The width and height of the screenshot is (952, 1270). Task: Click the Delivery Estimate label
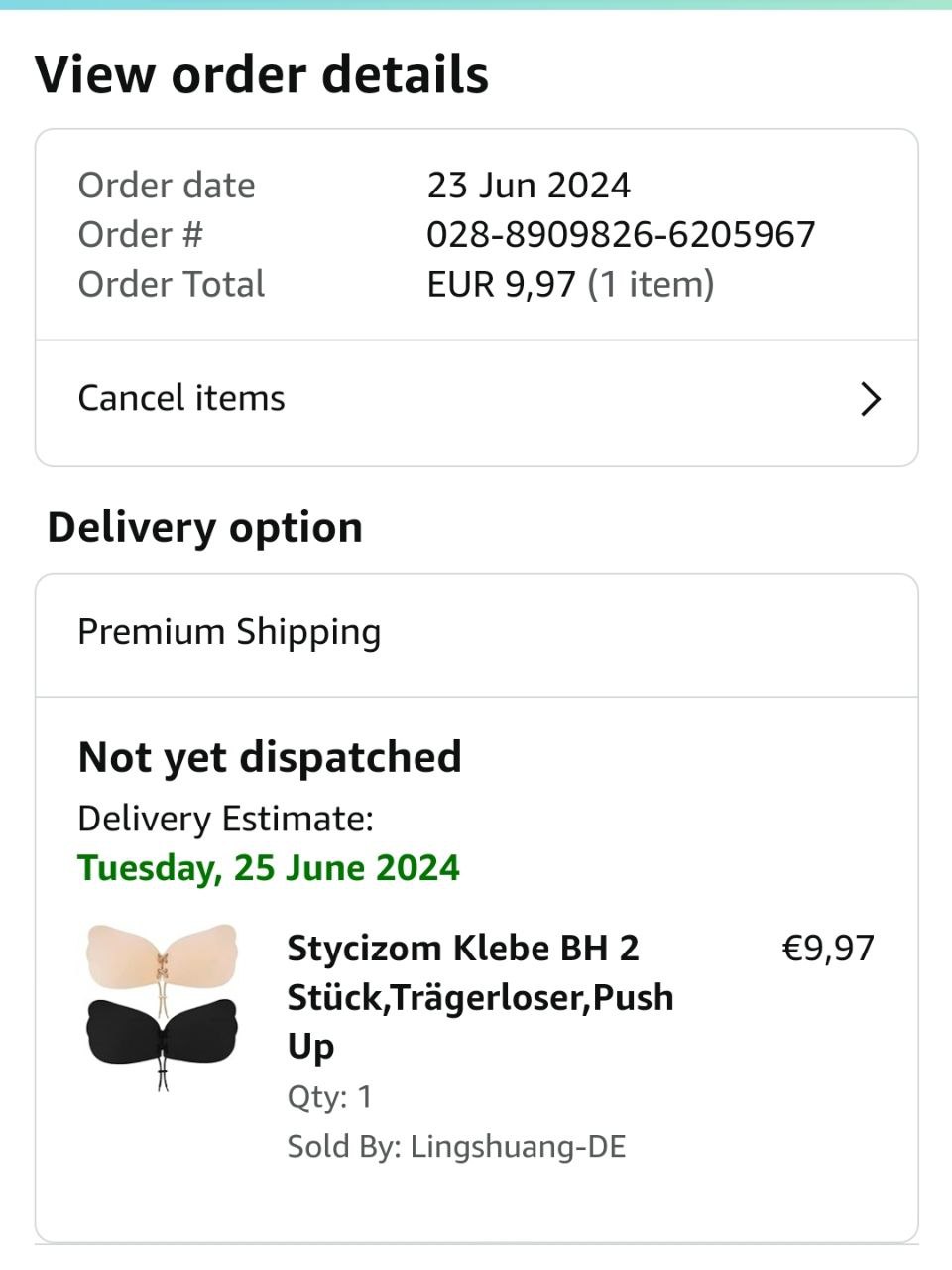tap(225, 820)
